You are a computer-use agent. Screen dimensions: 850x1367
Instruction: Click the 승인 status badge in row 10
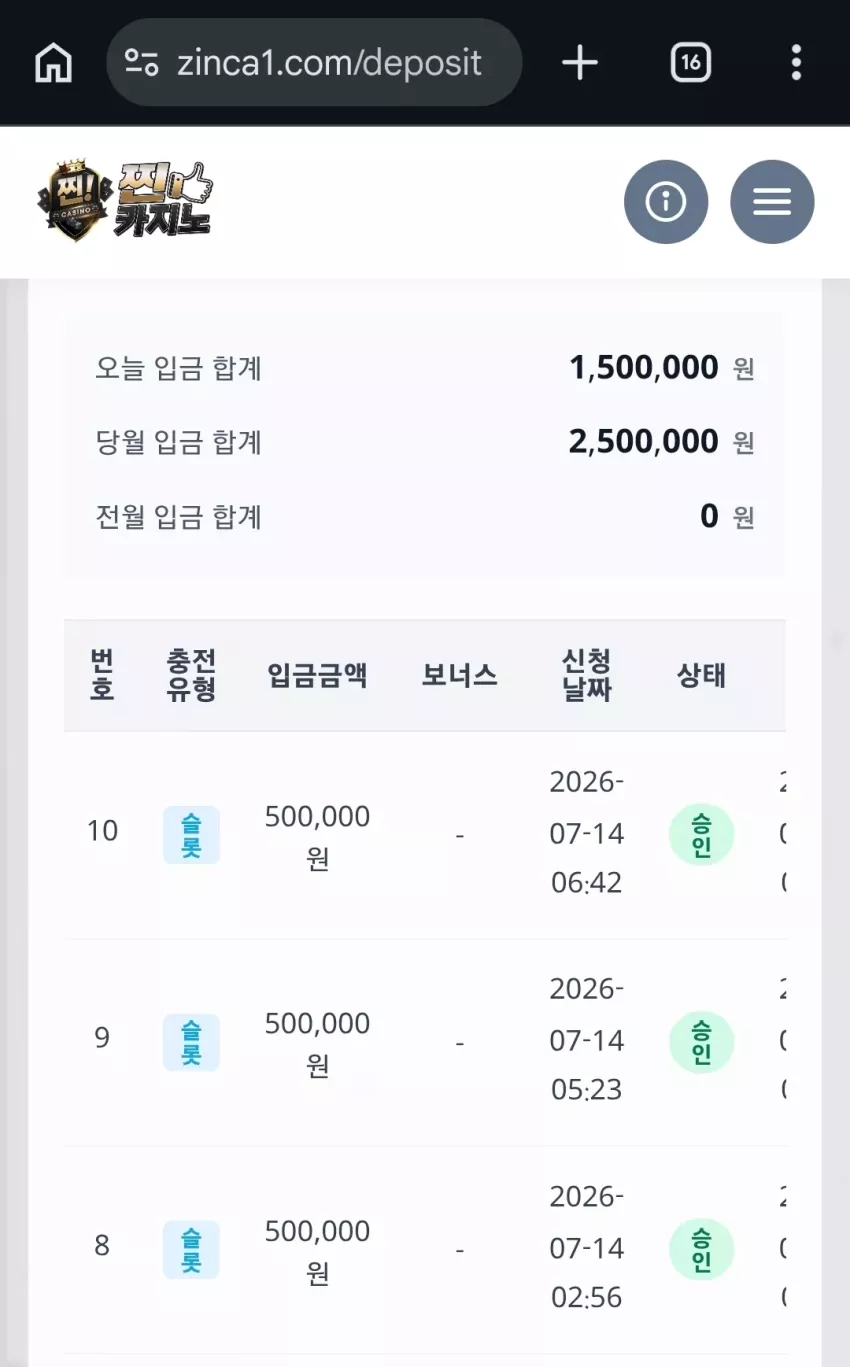click(702, 835)
